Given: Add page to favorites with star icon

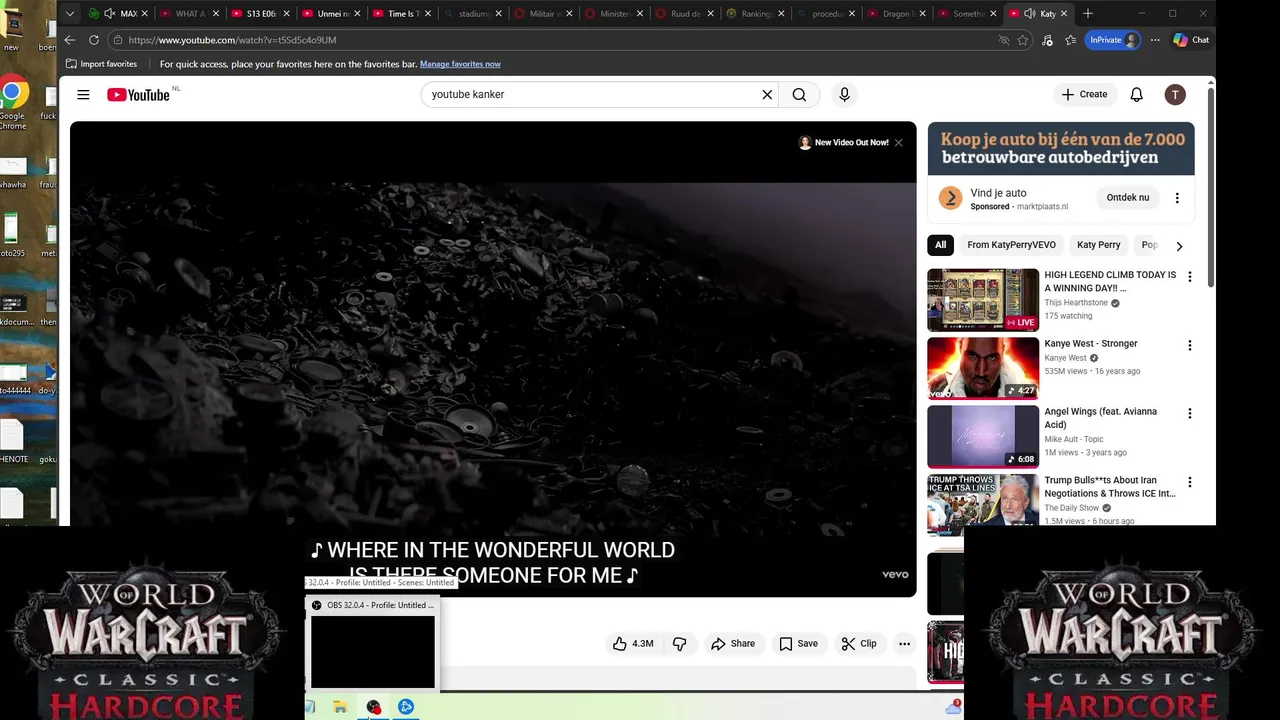Looking at the screenshot, I should [x=1023, y=40].
